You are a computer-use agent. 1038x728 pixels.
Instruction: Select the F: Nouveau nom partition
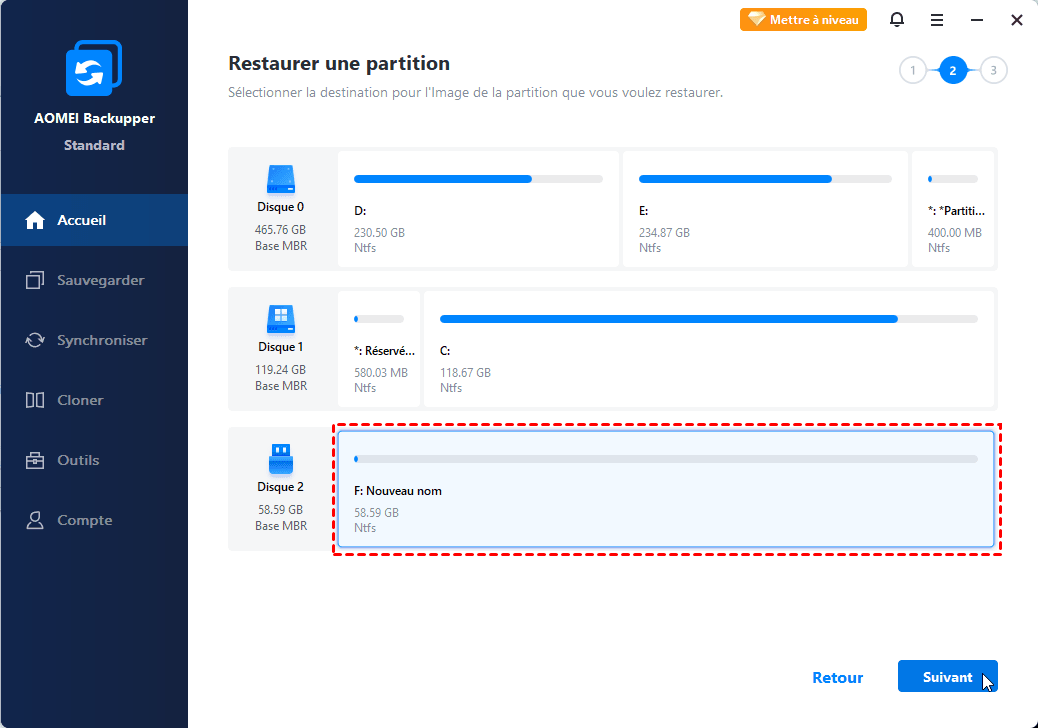click(666, 489)
